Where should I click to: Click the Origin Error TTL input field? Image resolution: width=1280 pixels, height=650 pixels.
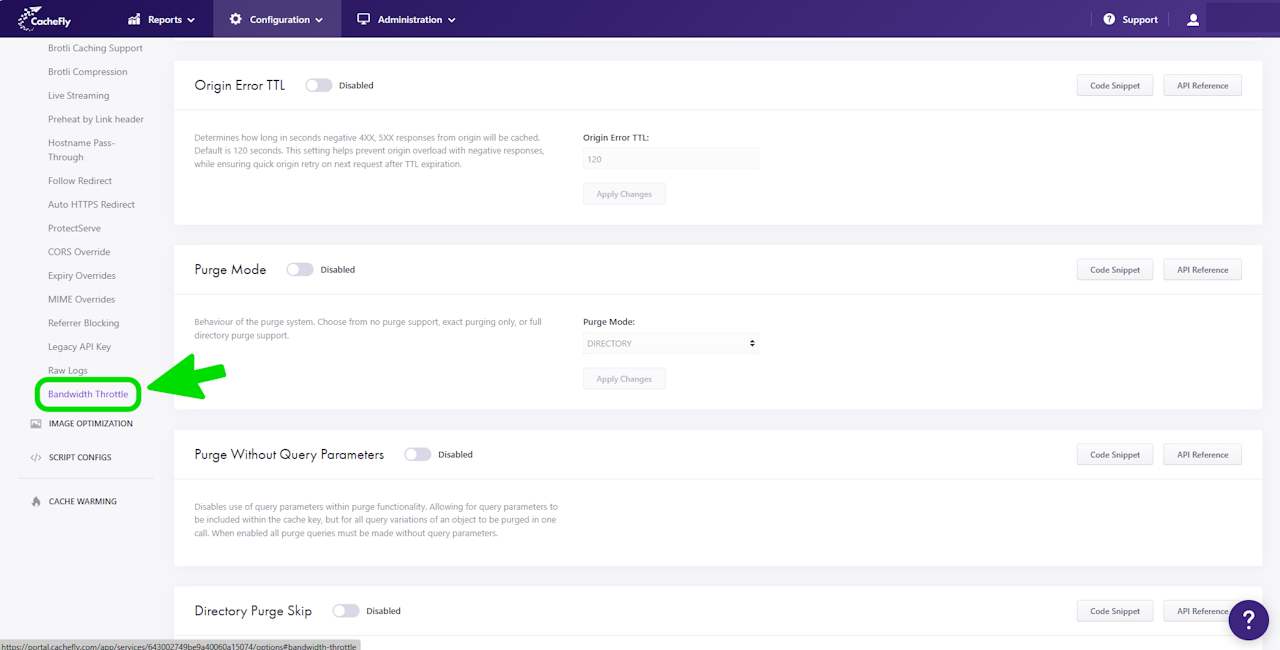[x=671, y=158]
